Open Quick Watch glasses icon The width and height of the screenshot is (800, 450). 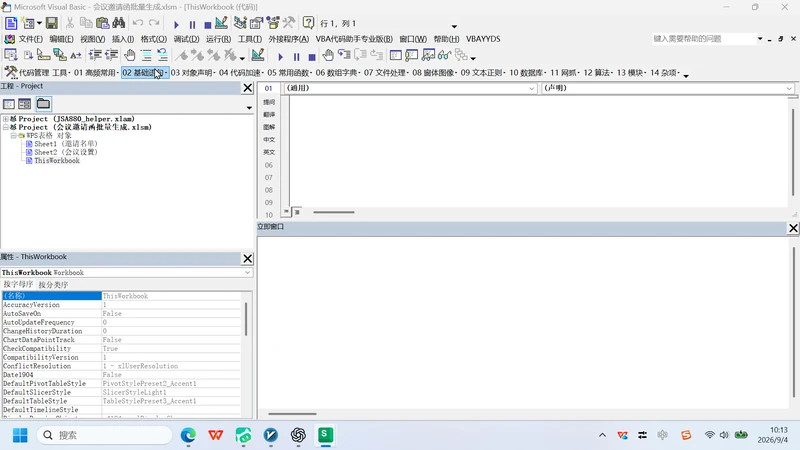point(444,55)
